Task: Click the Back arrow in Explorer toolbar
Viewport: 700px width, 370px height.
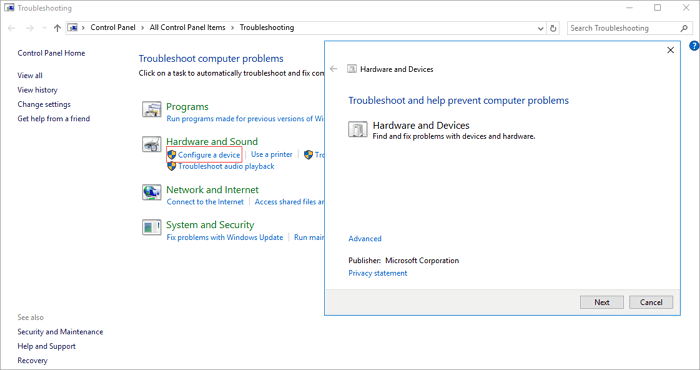Action: (x=12, y=28)
